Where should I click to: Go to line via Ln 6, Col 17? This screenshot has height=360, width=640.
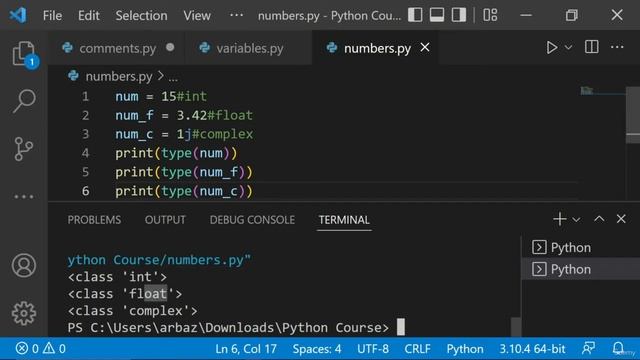246,349
